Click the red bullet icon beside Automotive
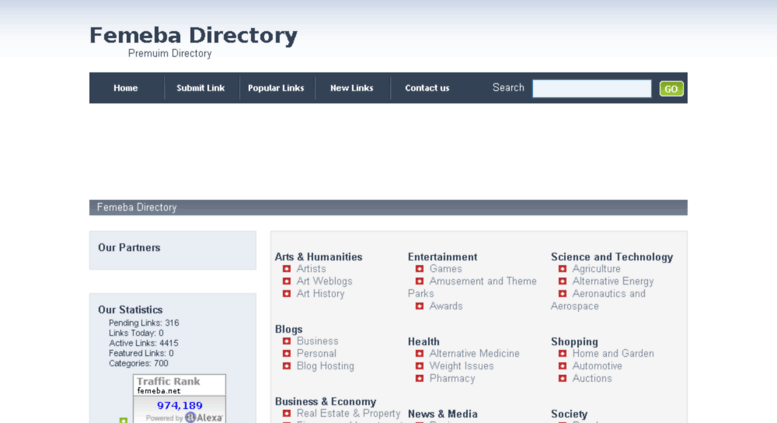The height and width of the screenshot is (423, 777). click(x=562, y=366)
